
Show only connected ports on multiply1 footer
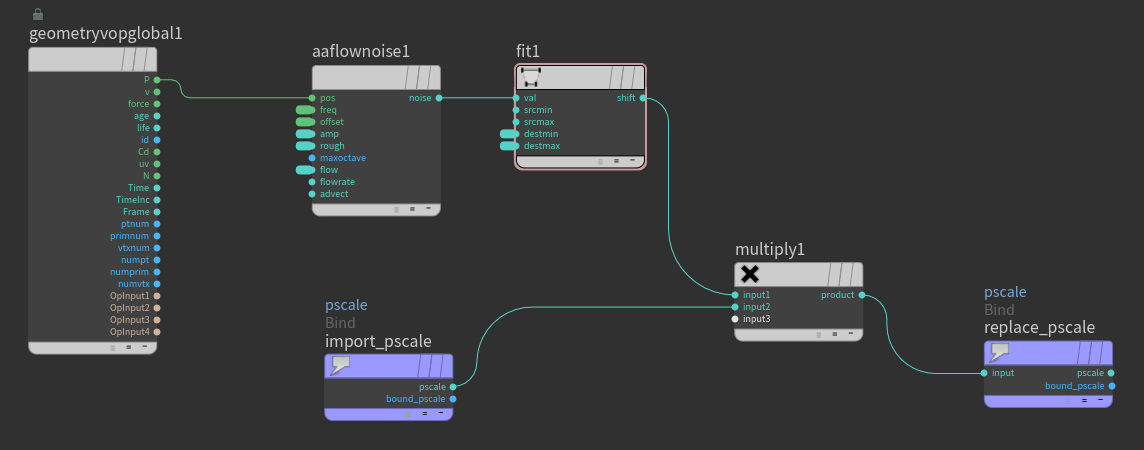pos(835,334)
